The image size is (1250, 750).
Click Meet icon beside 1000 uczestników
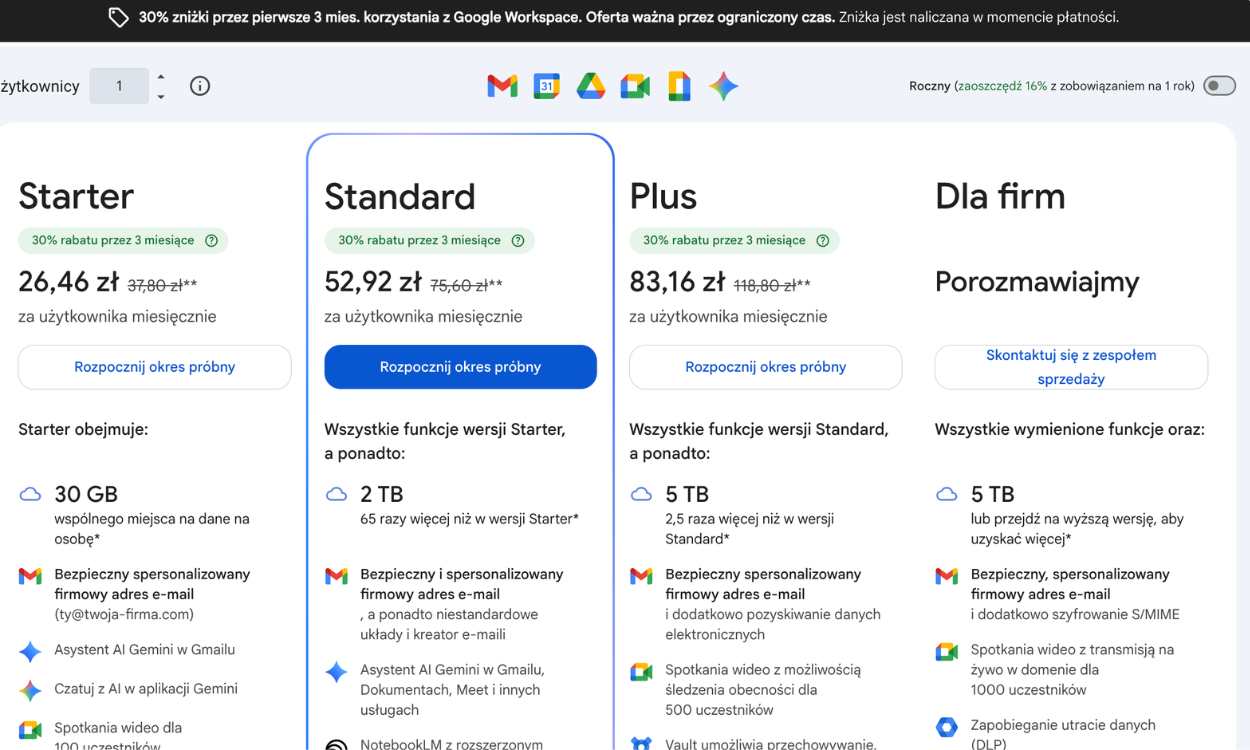(x=946, y=652)
